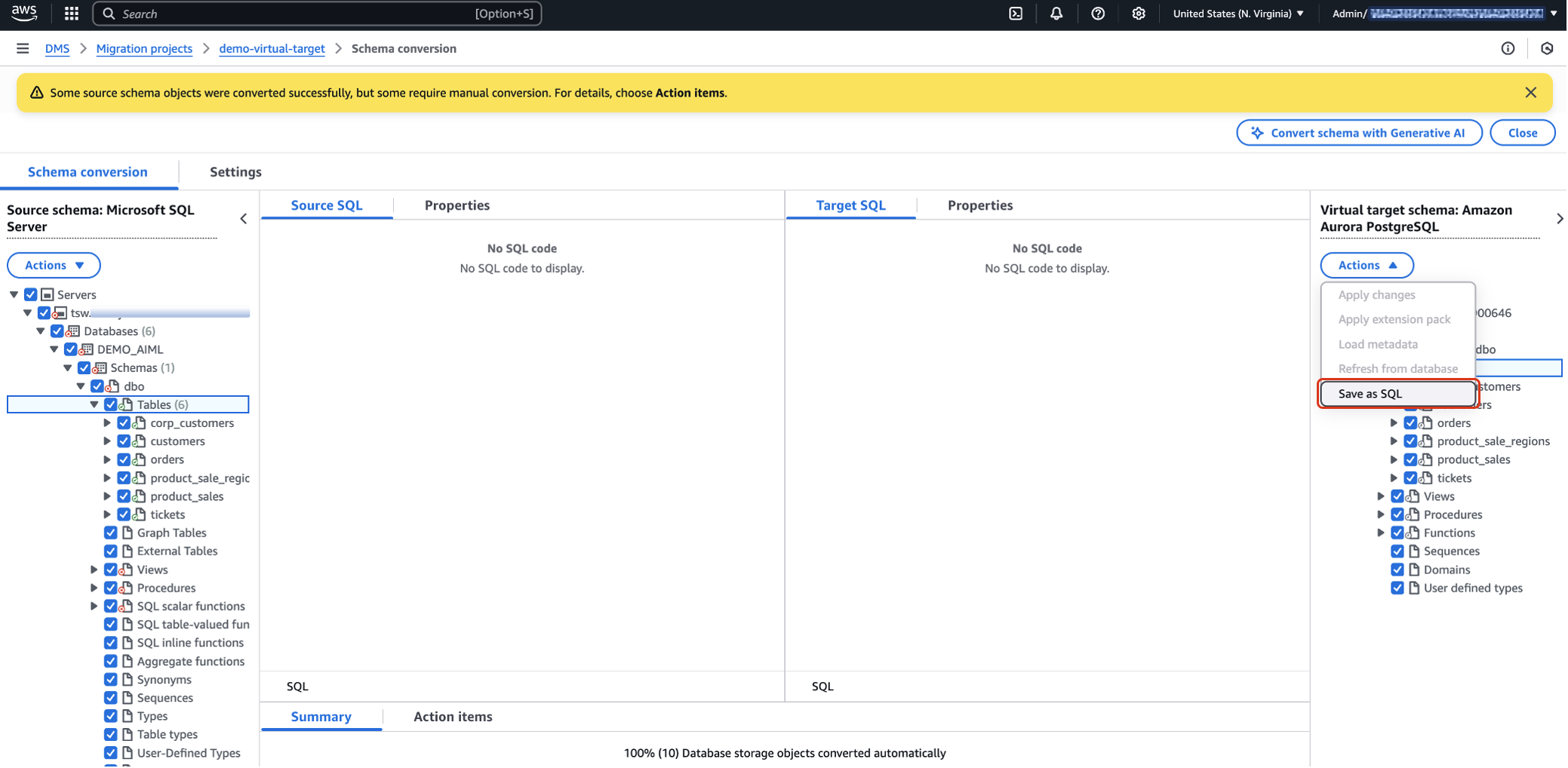Toggle the Synonyms checkbox

coord(111,680)
